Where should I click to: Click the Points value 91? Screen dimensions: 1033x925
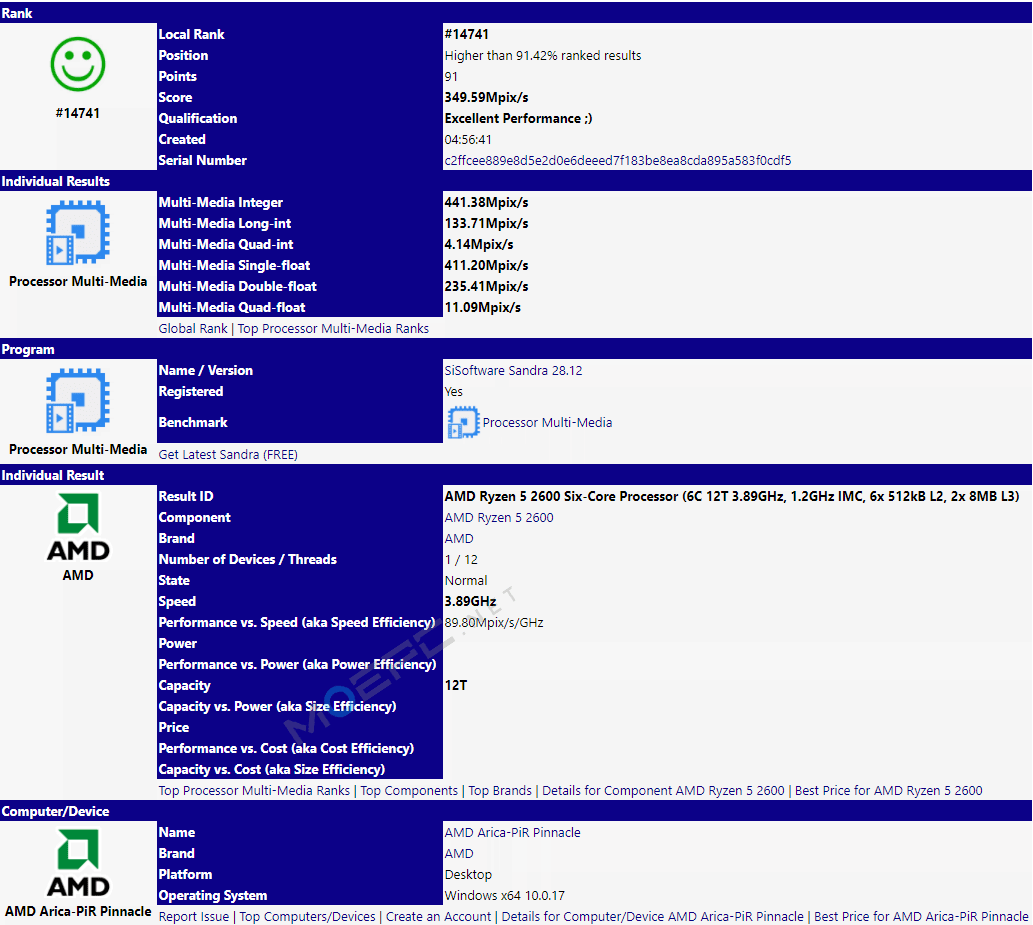tap(451, 76)
